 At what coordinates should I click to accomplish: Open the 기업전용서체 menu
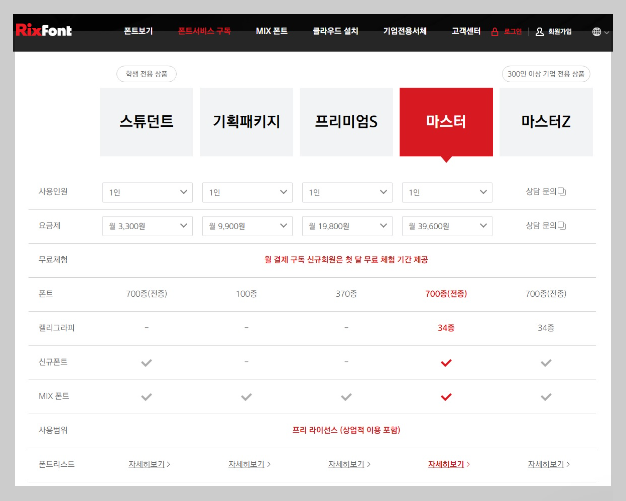[x=405, y=31]
